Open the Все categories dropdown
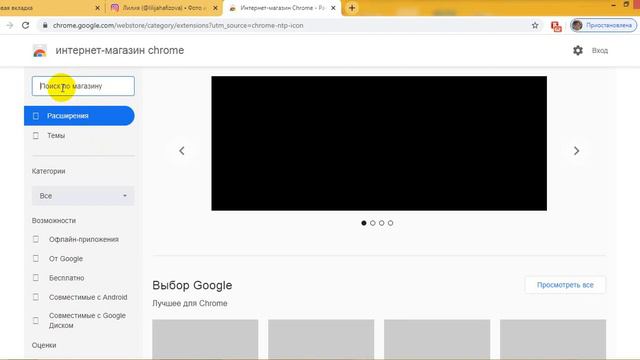Viewport: 640px width, 360px height. 83,196
